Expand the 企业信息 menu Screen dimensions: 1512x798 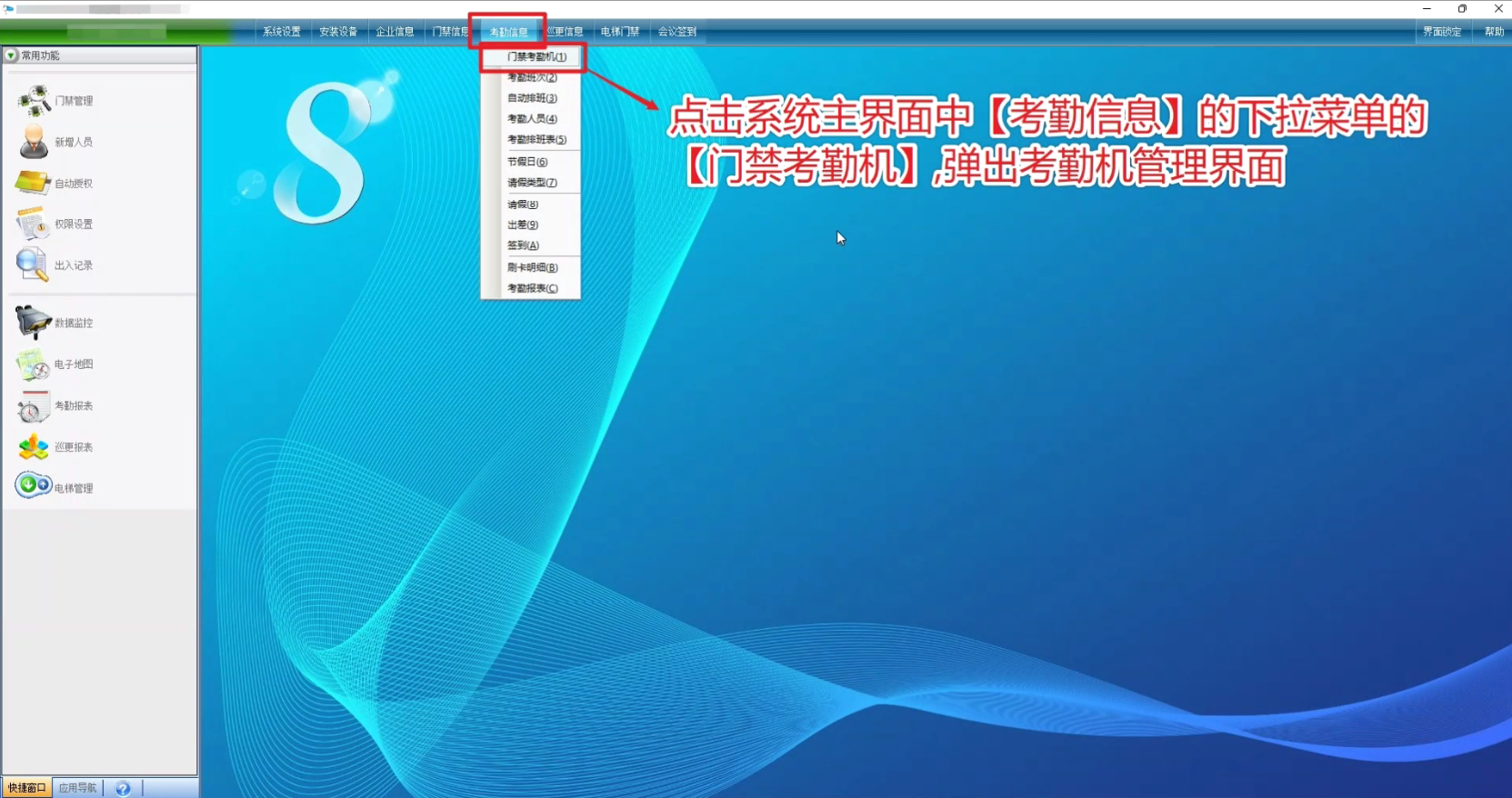[395, 32]
